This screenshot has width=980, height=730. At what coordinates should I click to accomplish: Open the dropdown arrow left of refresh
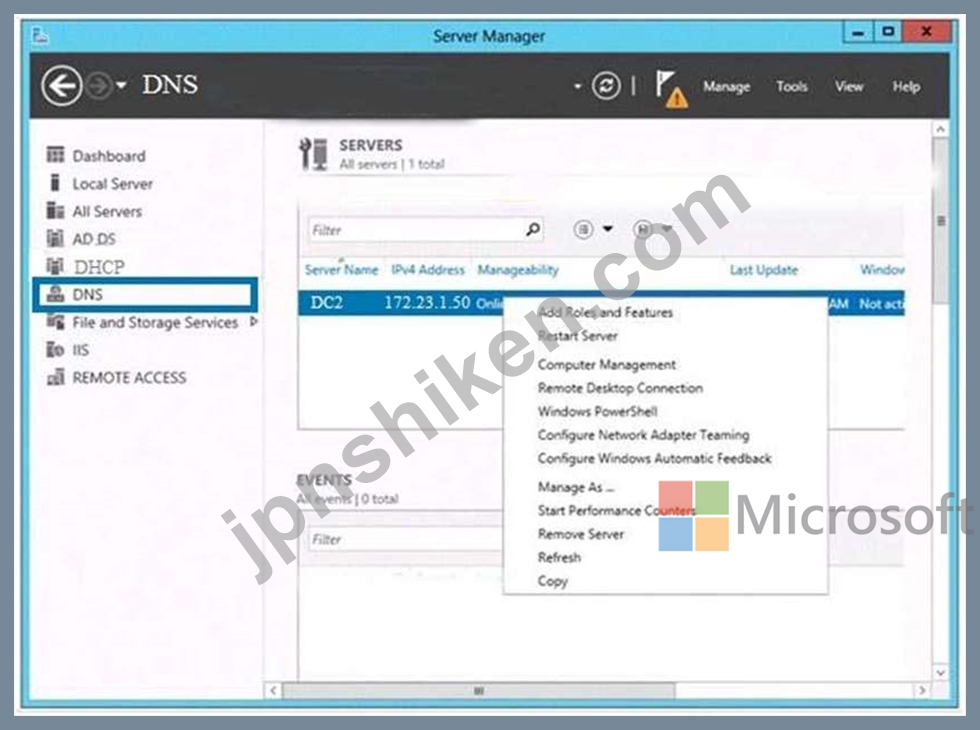578,86
